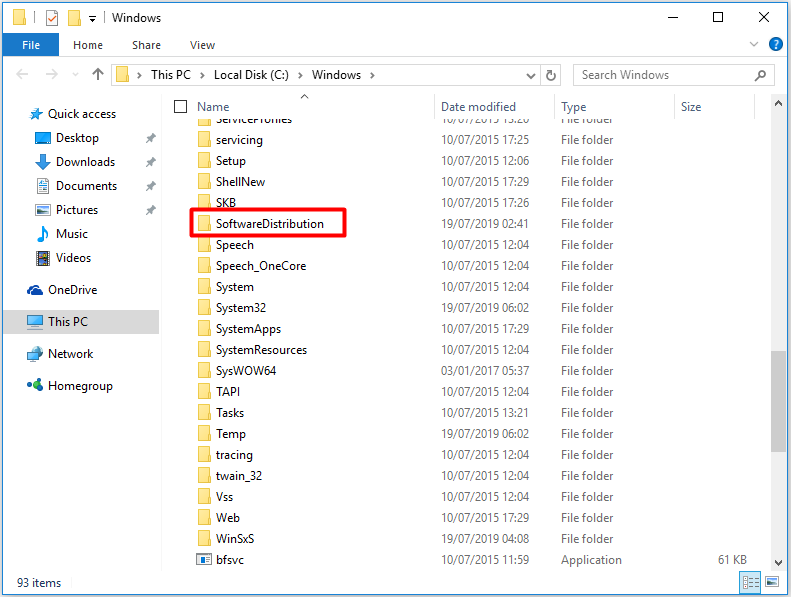Click Local Disk (C:) in address path

[251, 75]
